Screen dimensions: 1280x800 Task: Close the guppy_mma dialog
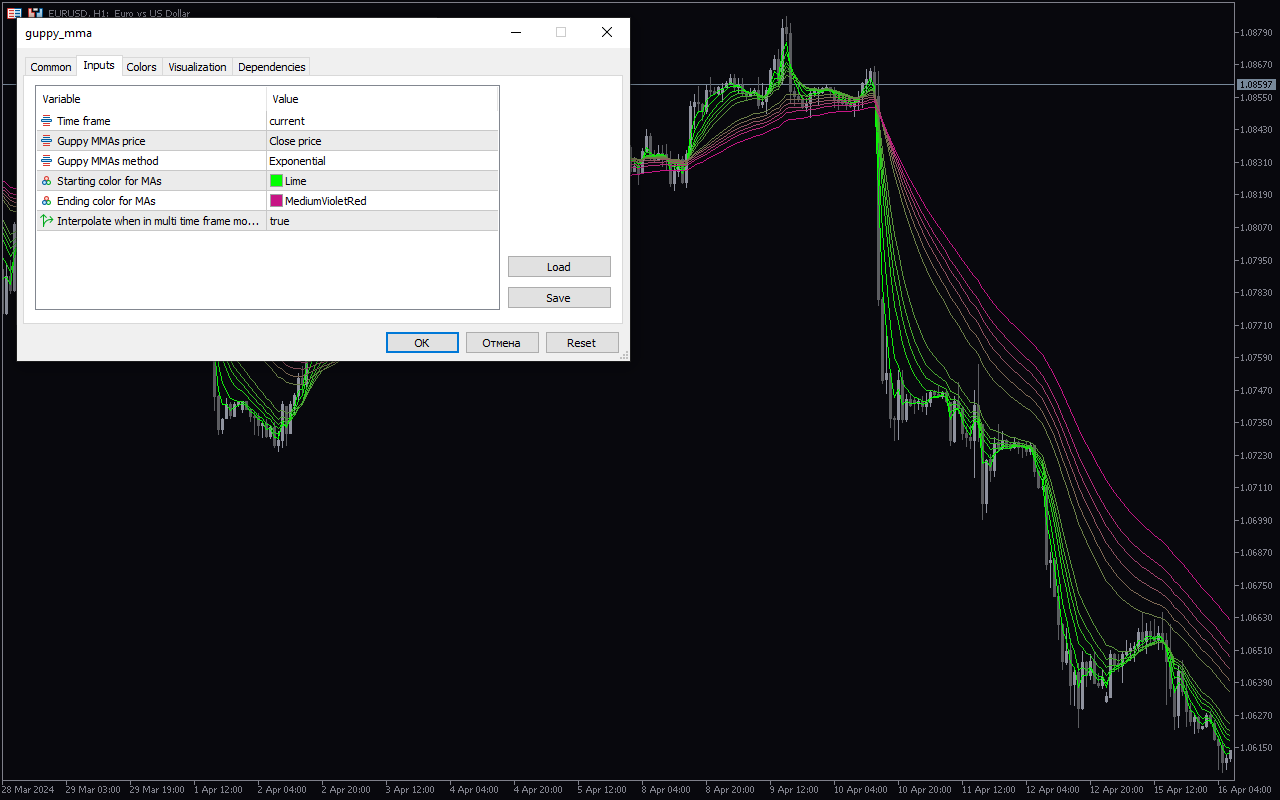pyautogui.click(x=606, y=32)
